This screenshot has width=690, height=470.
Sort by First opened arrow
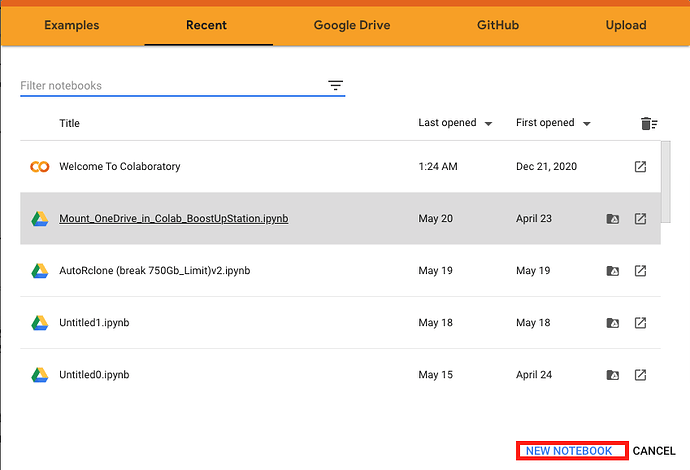(586, 124)
